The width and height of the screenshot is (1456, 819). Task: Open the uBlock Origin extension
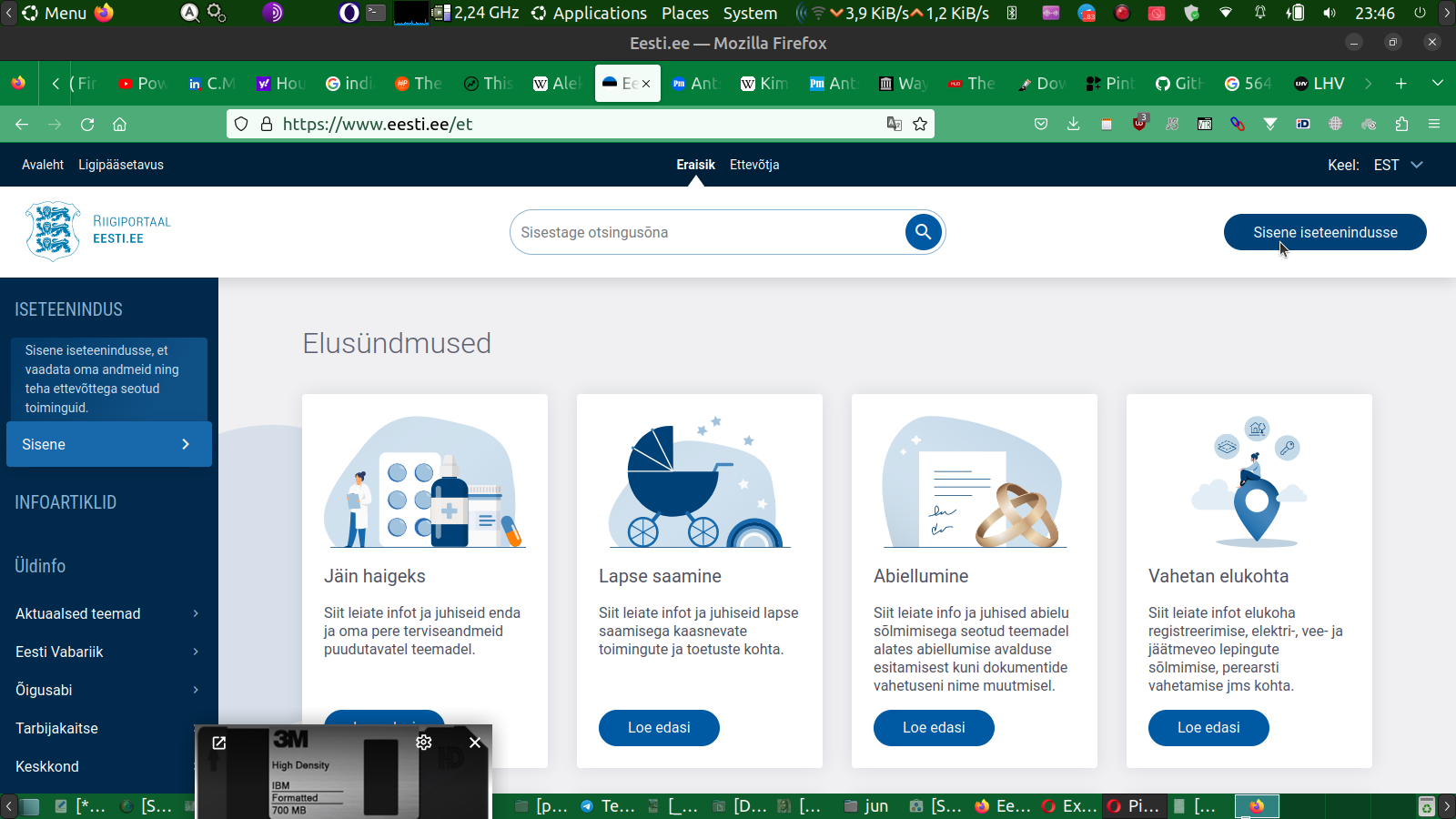point(1139,124)
